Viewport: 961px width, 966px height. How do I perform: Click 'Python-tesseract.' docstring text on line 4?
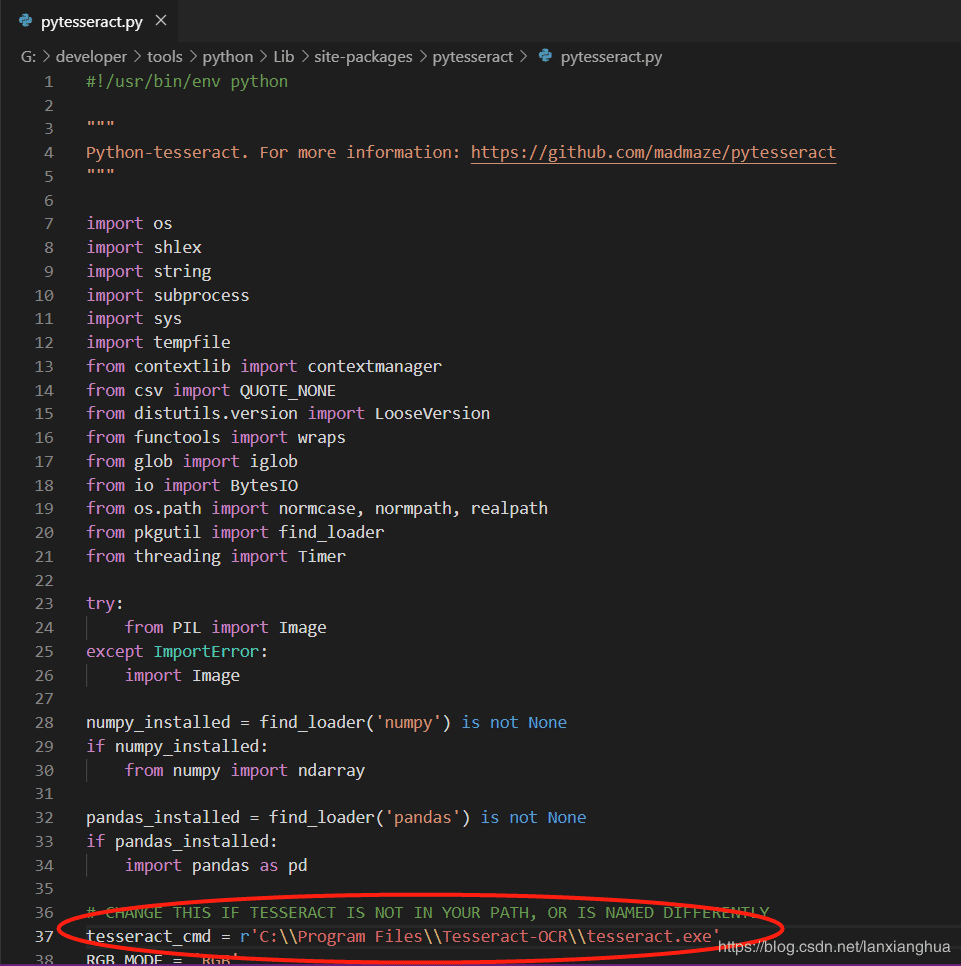click(x=168, y=152)
